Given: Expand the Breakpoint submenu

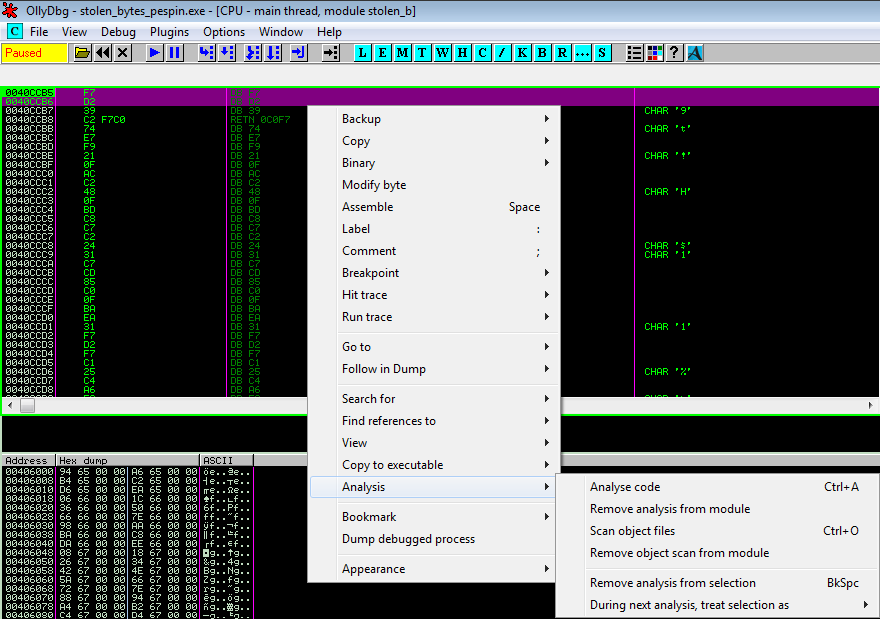Looking at the screenshot, I should (x=435, y=273).
